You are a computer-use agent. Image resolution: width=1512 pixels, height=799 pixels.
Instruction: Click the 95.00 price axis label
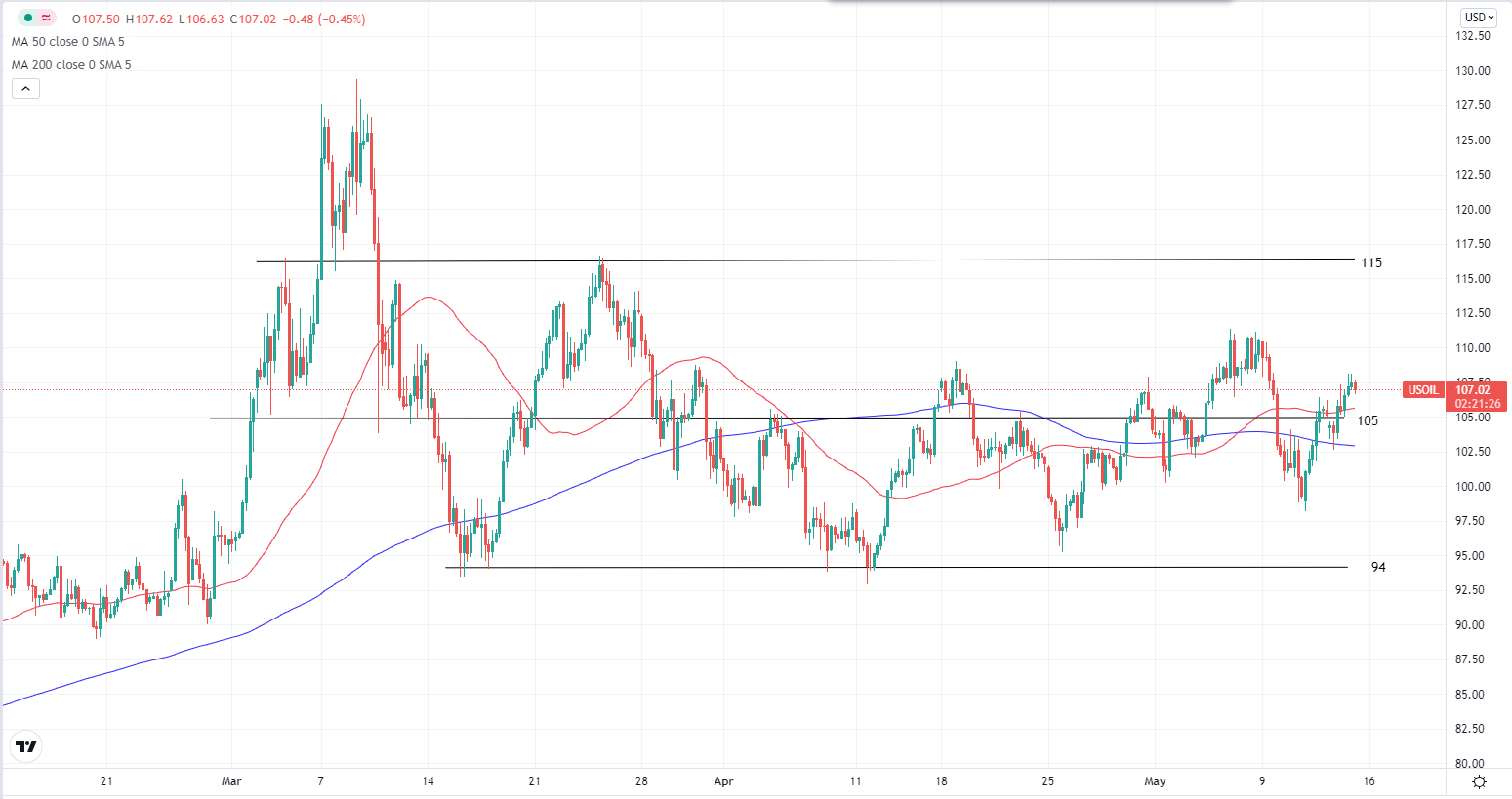[1472, 556]
